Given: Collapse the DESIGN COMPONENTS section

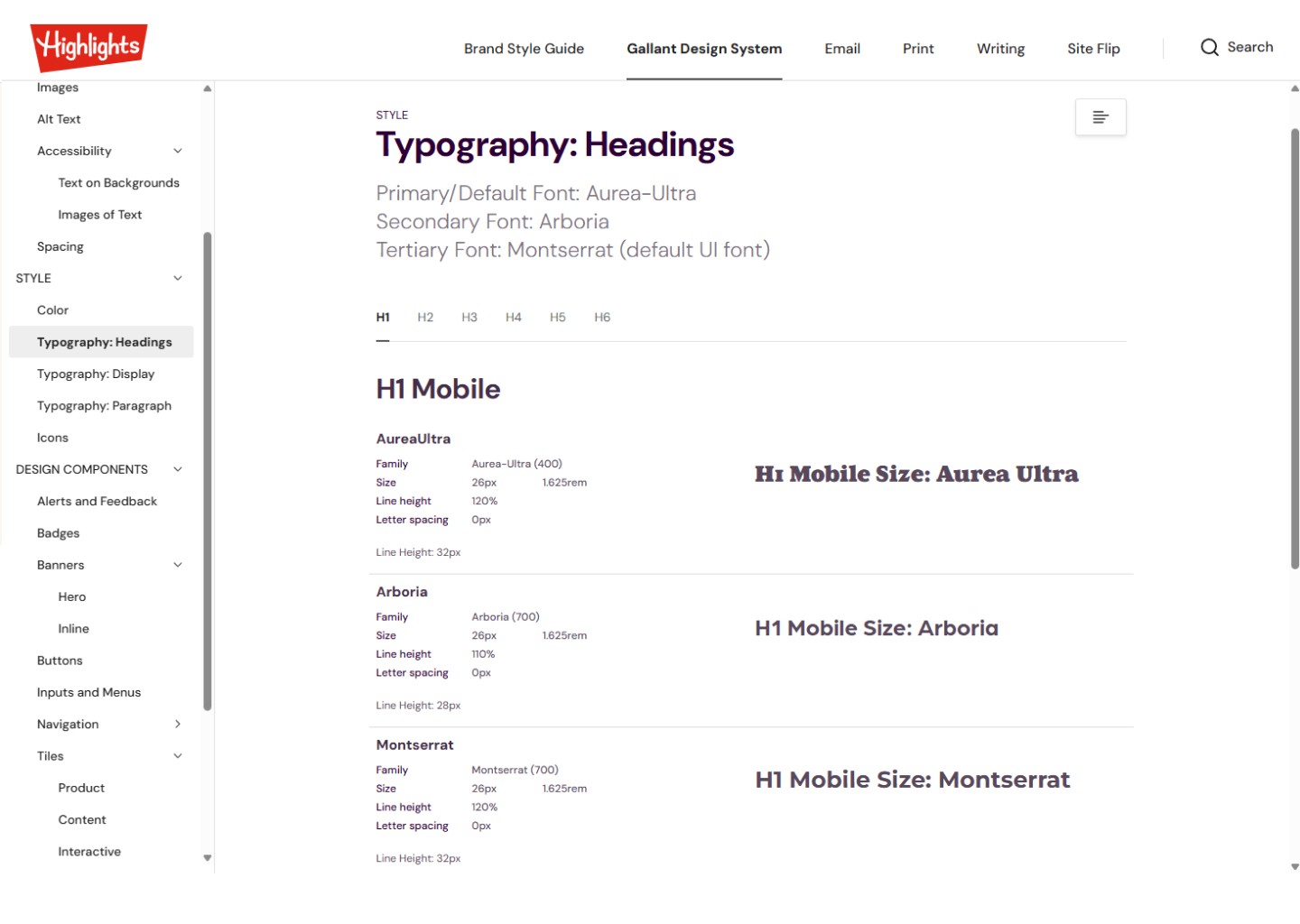Looking at the screenshot, I should (178, 468).
